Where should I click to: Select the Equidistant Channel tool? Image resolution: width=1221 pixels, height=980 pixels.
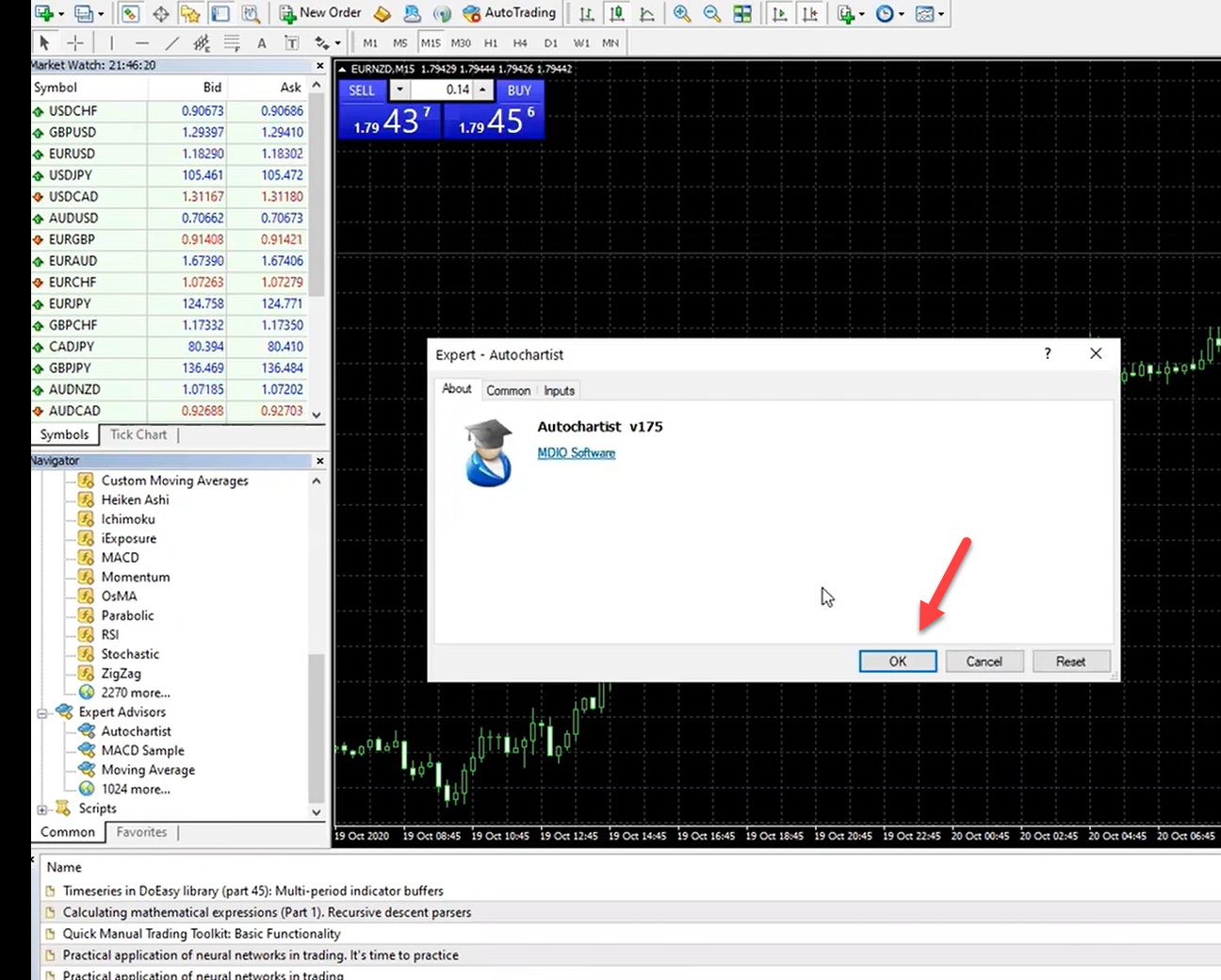202,42
